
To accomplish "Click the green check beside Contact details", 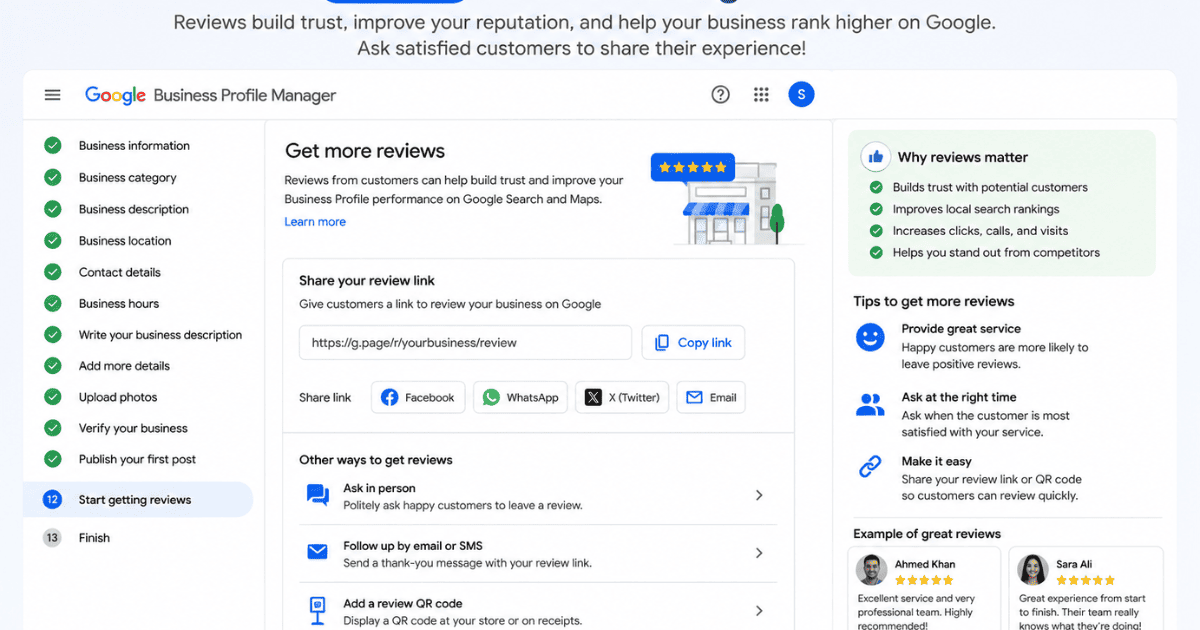I will 53,272.
